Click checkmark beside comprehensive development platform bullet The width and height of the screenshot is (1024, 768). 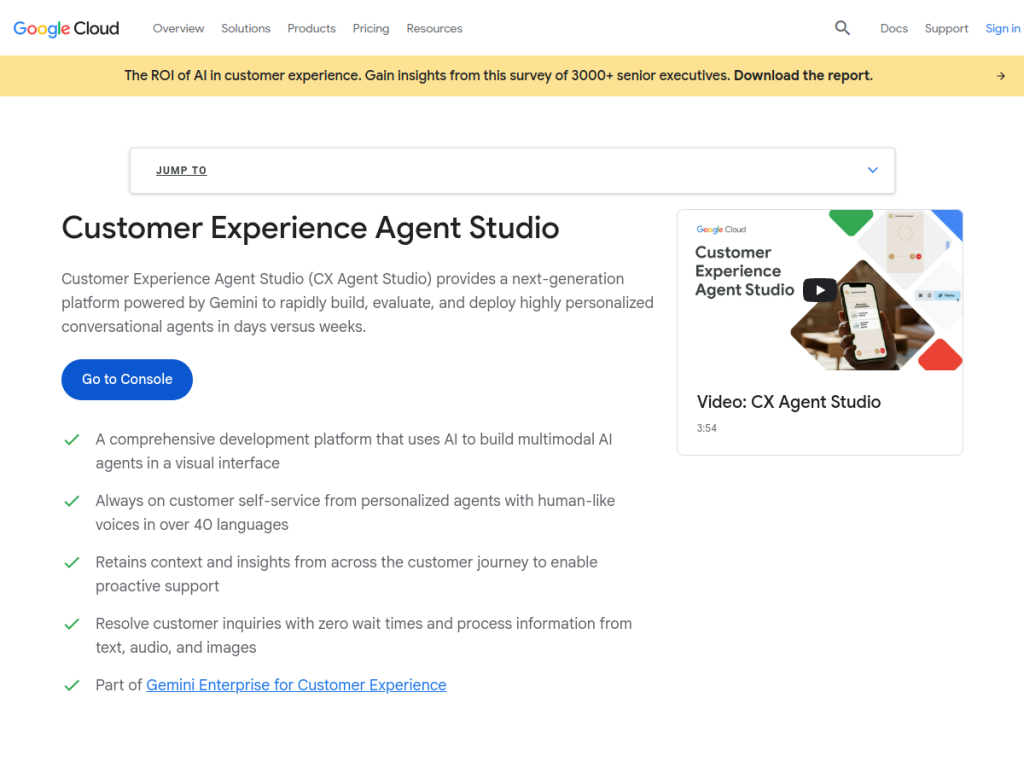coord(72,440)
